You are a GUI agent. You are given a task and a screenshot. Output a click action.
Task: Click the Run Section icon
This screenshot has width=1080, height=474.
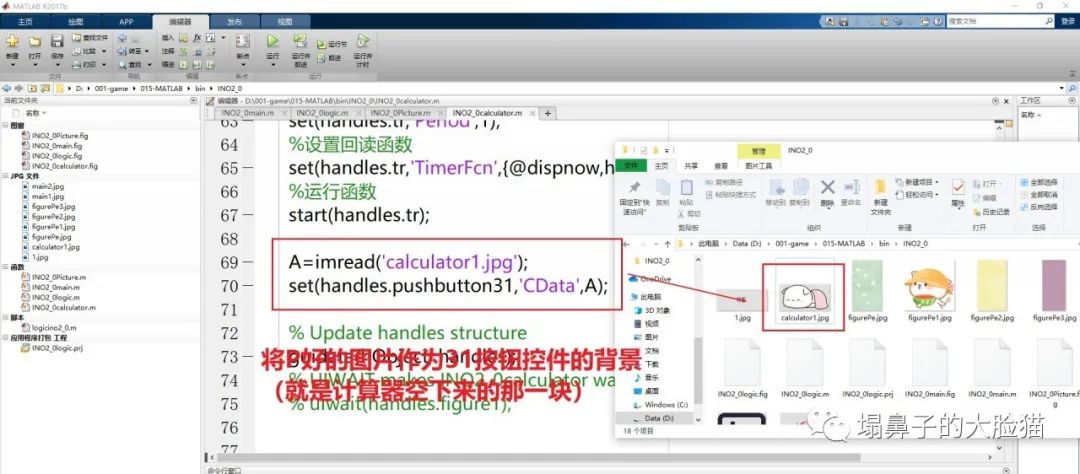click(322, 44)
